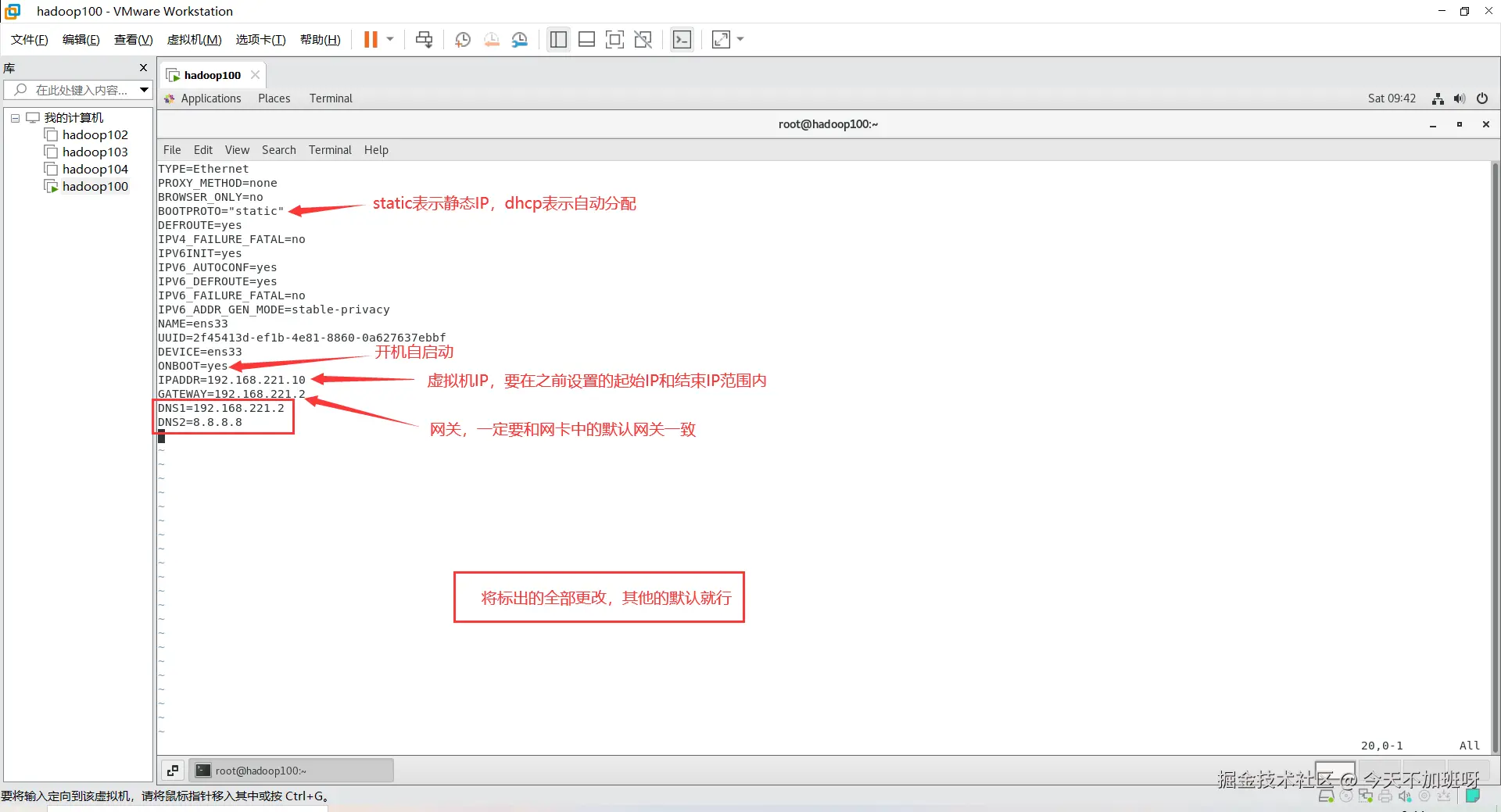Take a snapshot of this virtual machine
This screenshot has height=812, width=1501.
tap(463, 40)
